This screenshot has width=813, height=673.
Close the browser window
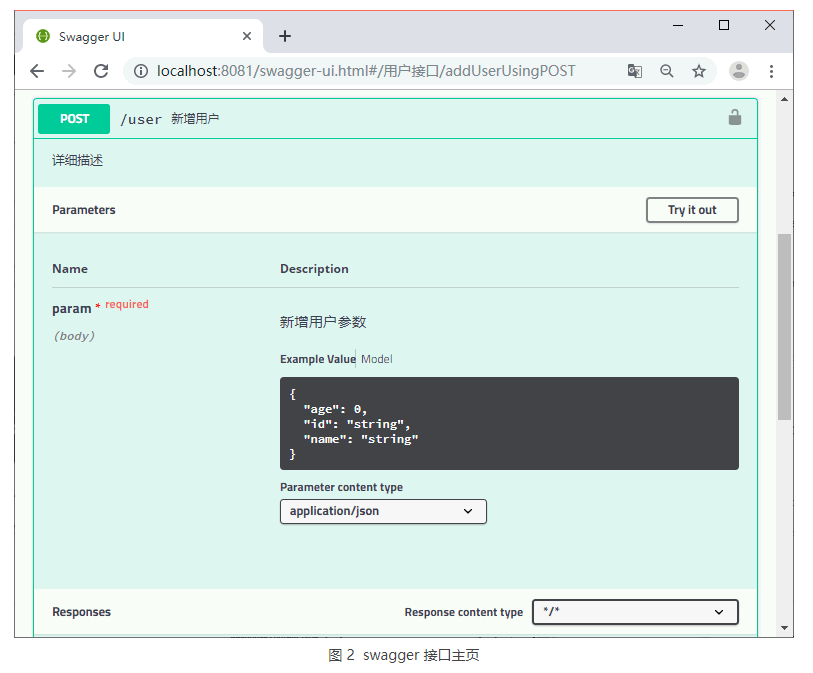pos(769,25)
